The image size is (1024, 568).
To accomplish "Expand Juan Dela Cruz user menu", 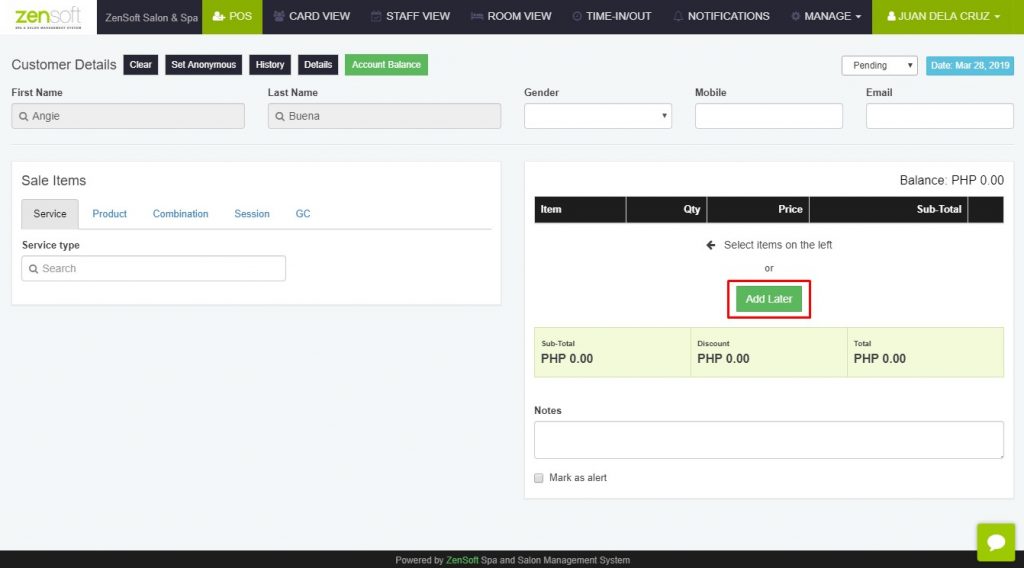I will (x=944, y=16).
